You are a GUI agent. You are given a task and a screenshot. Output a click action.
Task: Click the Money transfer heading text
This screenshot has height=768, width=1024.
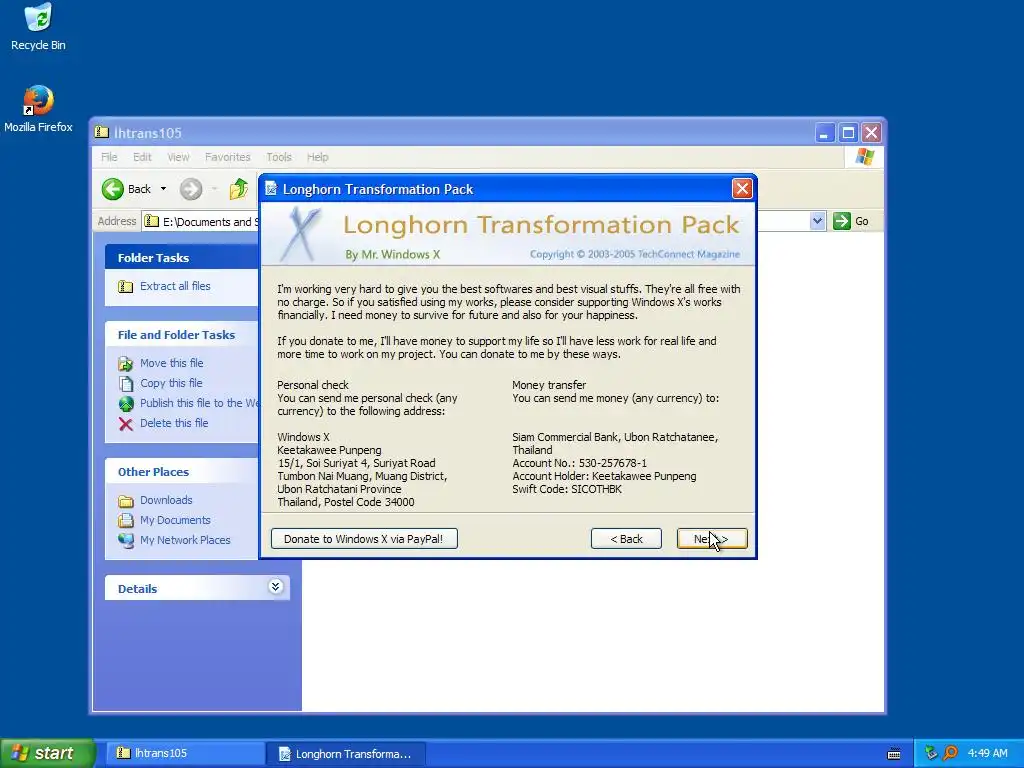coord(549,385)
